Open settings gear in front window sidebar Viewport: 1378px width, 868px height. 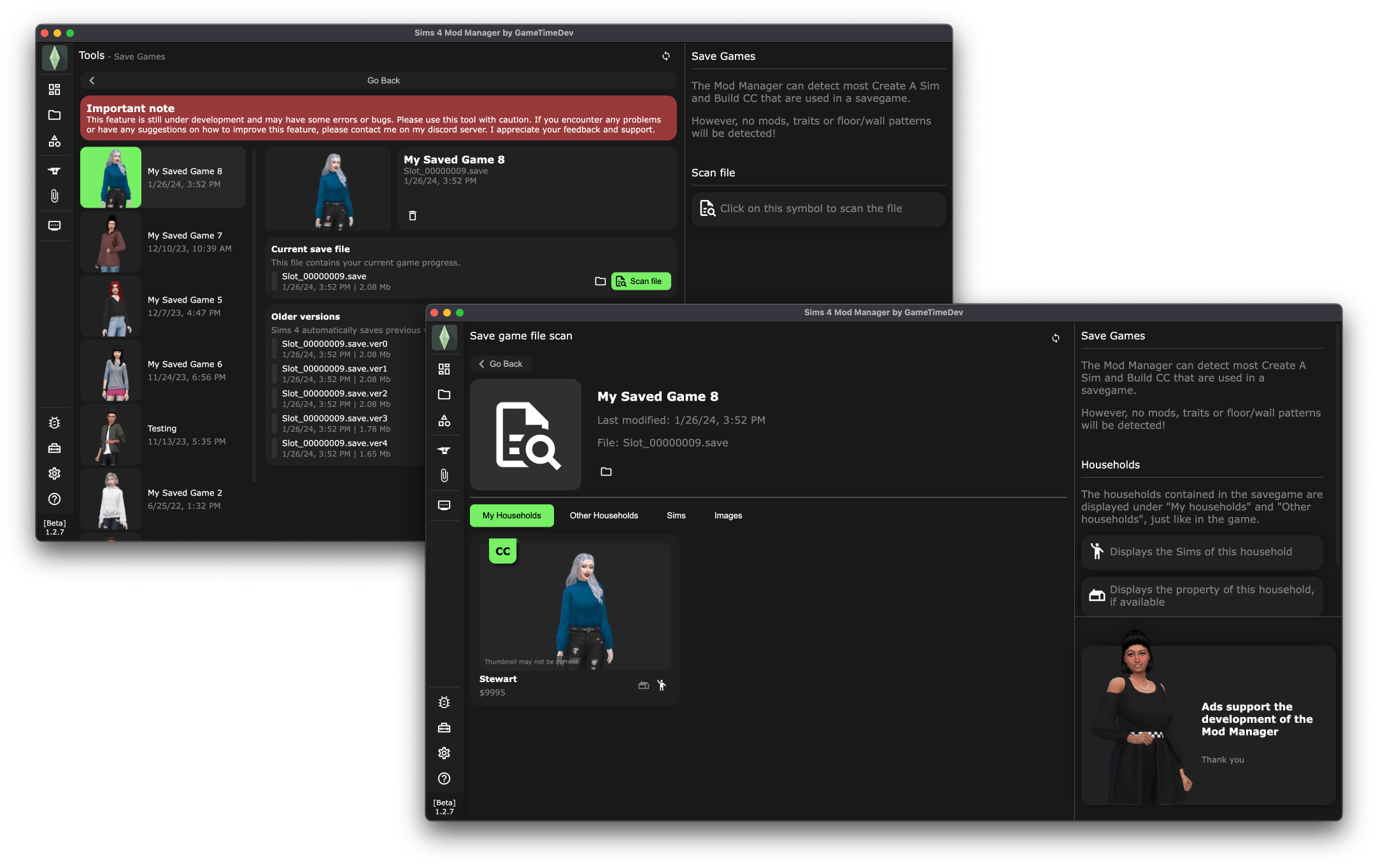(444, 753)
